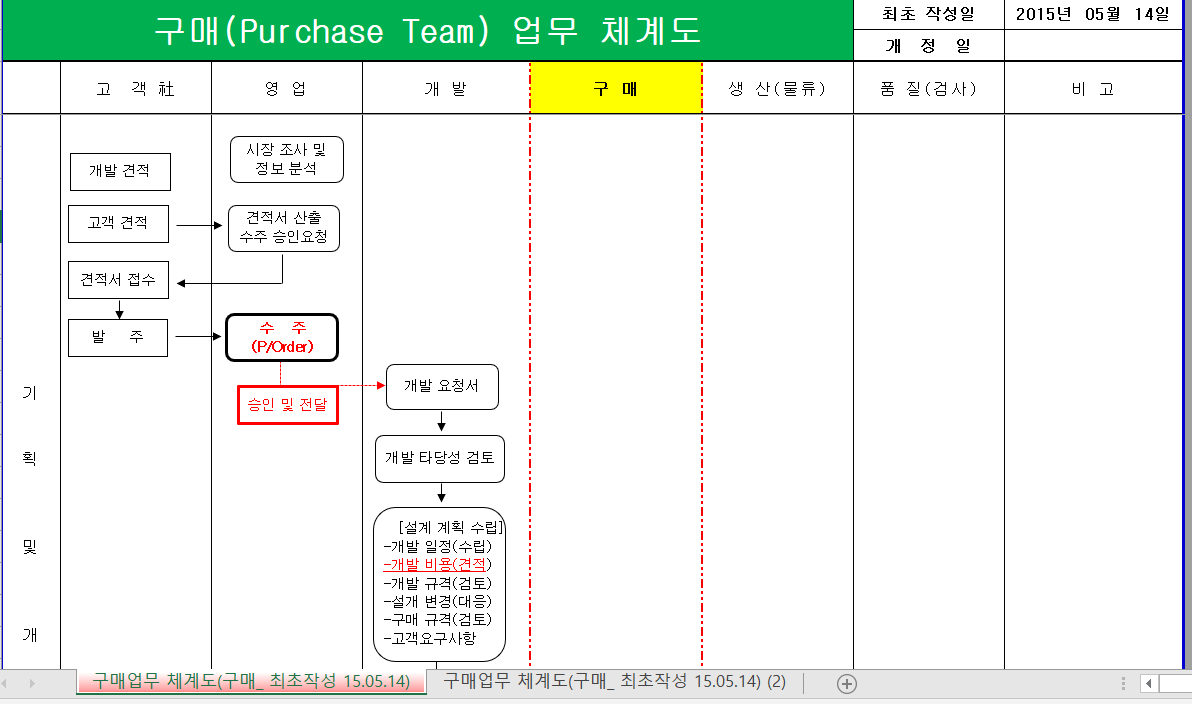The image size is (1192, 704).
Task: Select the 개발 견적 flowchart box
Action: click(120, 172)
